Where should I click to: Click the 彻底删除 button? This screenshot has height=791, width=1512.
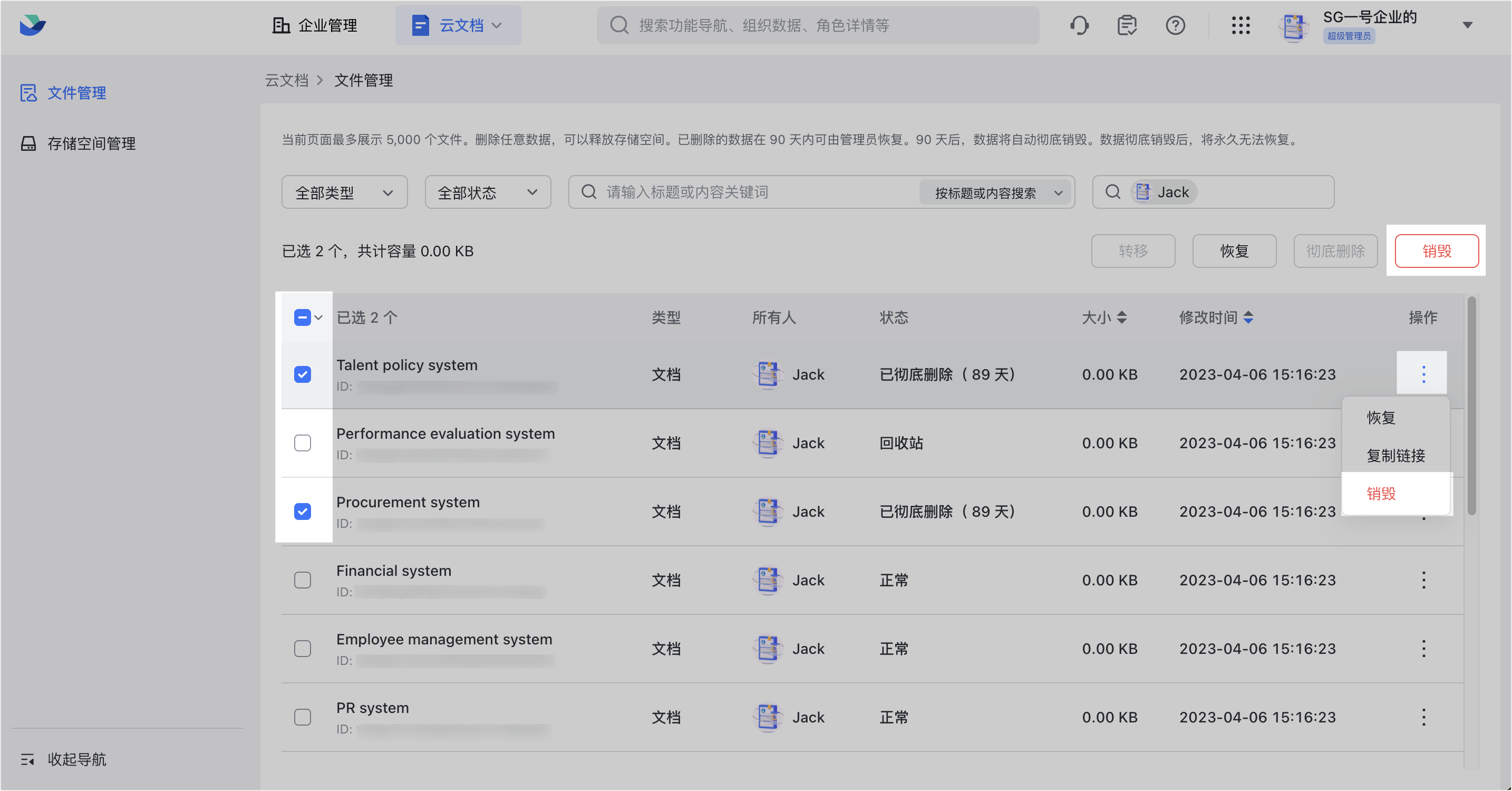coord(1335,251)
